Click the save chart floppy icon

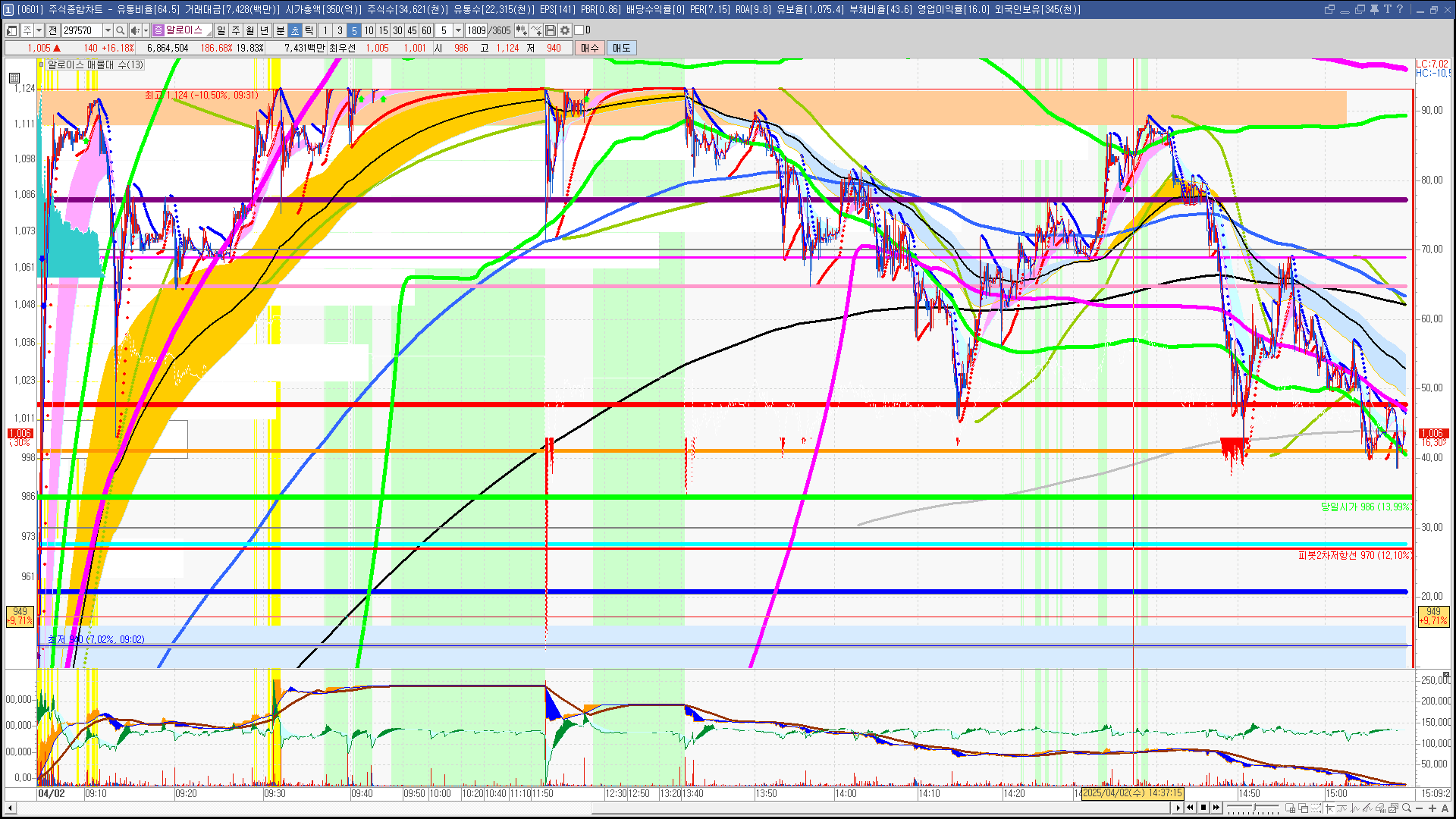tap(551, 30)
